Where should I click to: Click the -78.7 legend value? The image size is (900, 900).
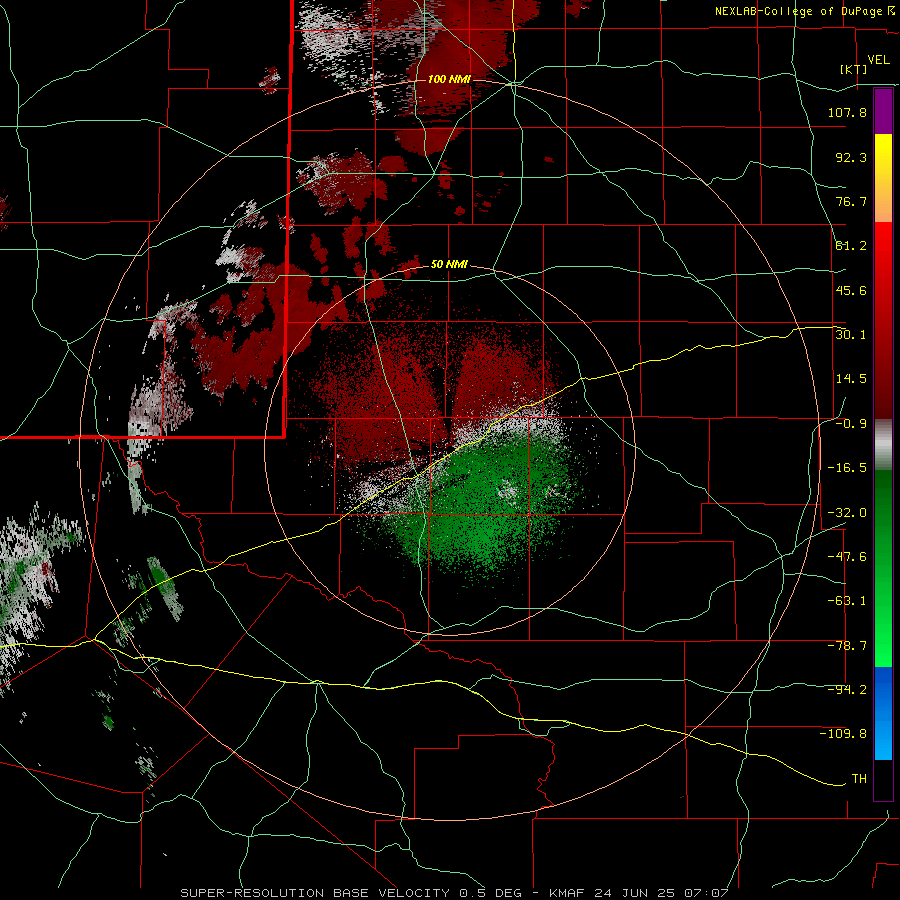tap(847, 646)
